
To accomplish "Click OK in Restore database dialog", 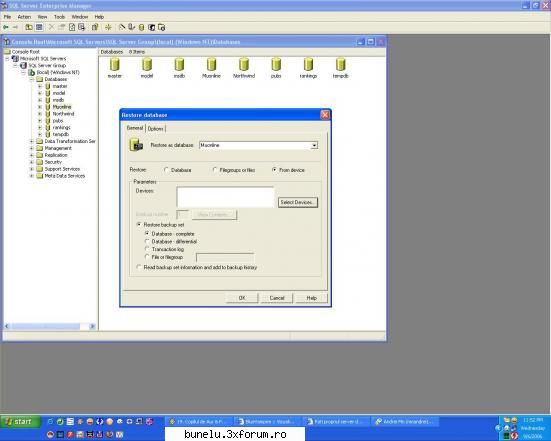I will (242, 298).
